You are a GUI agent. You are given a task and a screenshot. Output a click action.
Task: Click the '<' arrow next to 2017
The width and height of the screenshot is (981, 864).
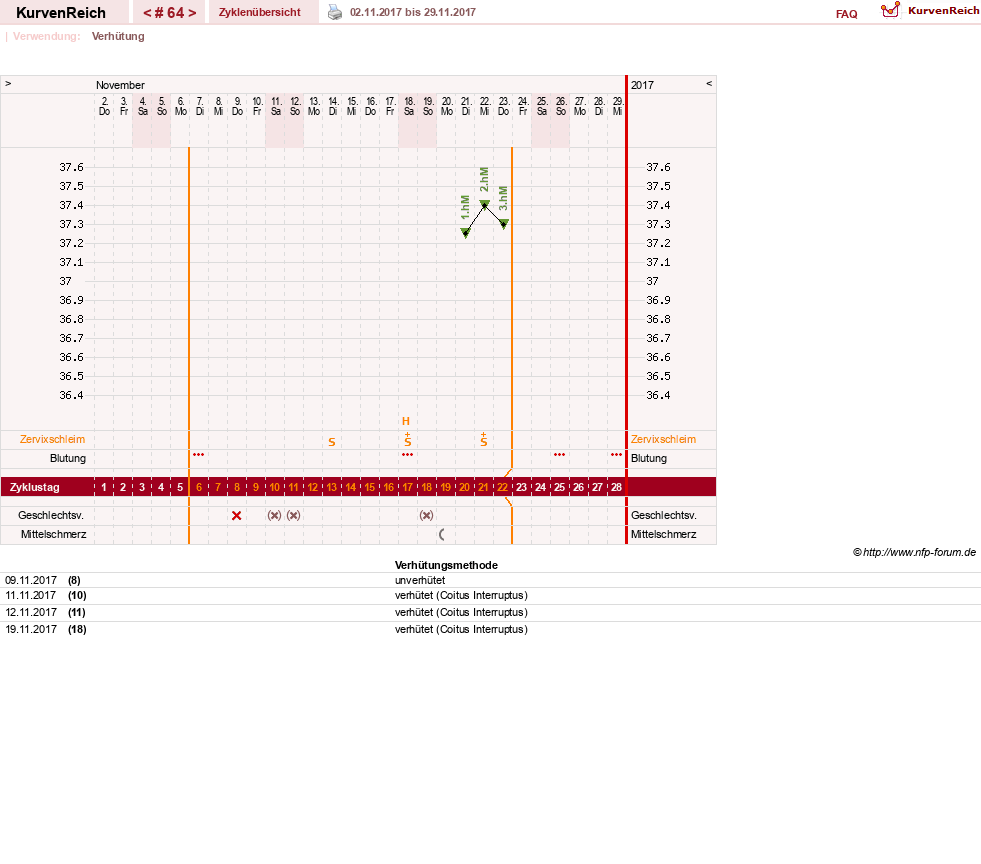click(709, 83)
